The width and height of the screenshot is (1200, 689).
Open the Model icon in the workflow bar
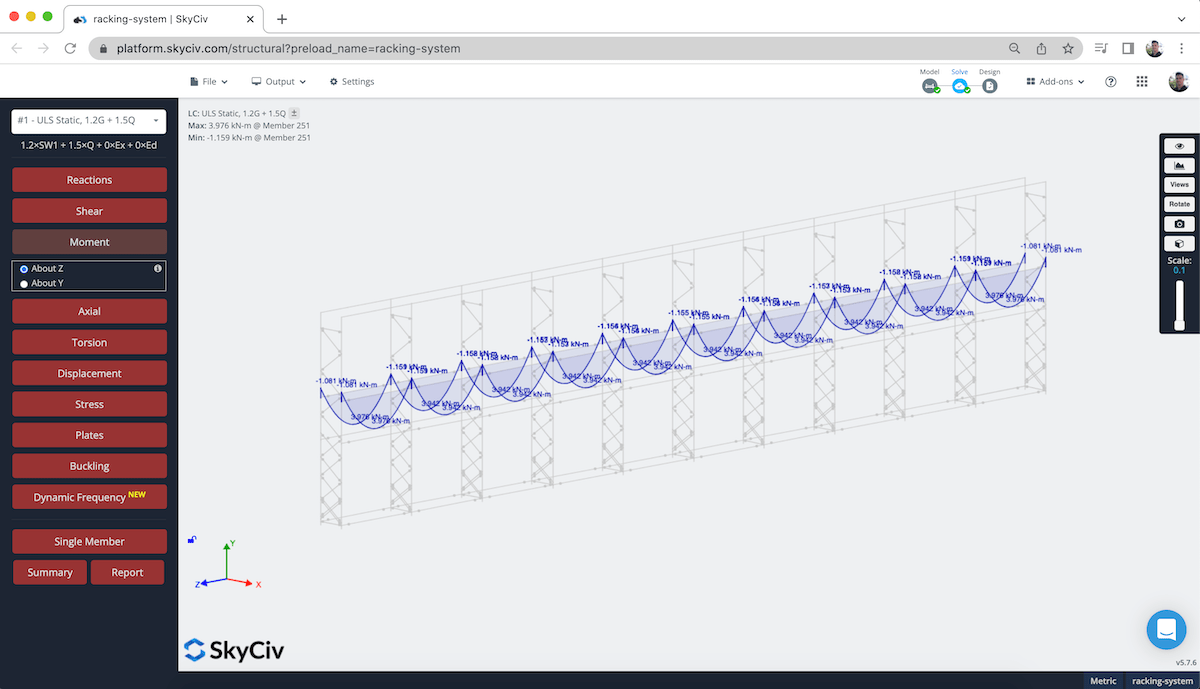(x=930, y=85)
